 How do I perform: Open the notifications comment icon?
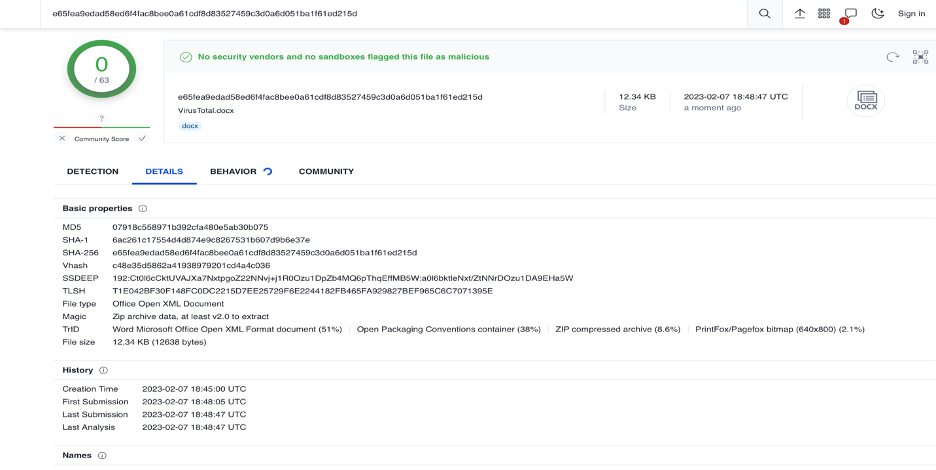[x=850, y=14]
